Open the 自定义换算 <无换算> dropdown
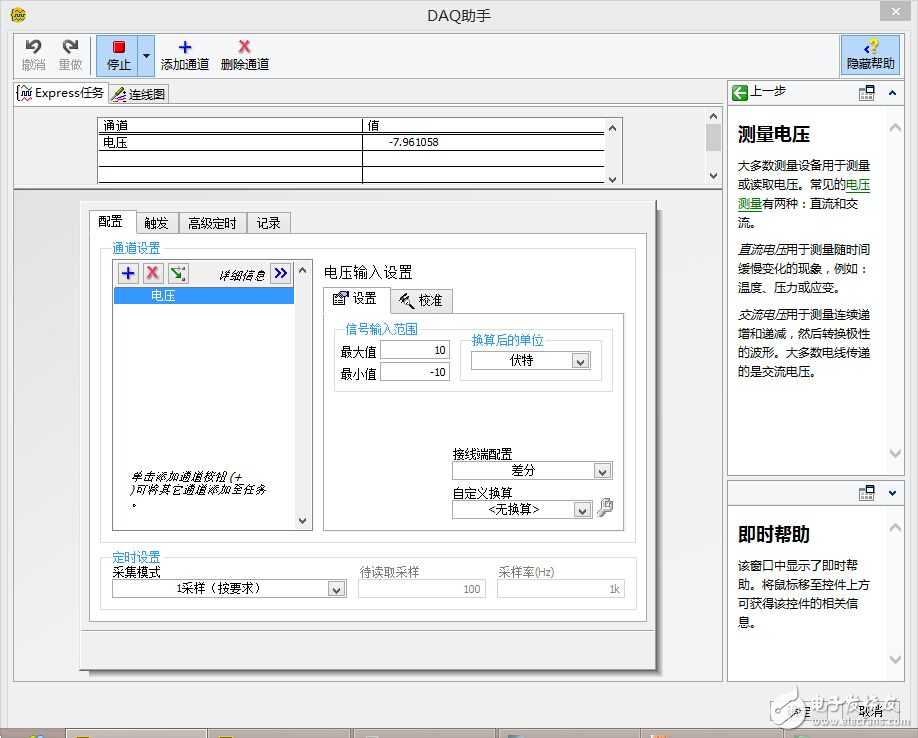Image resolution: width=918 pixels, height=738 pixels. tap(582, 510)
